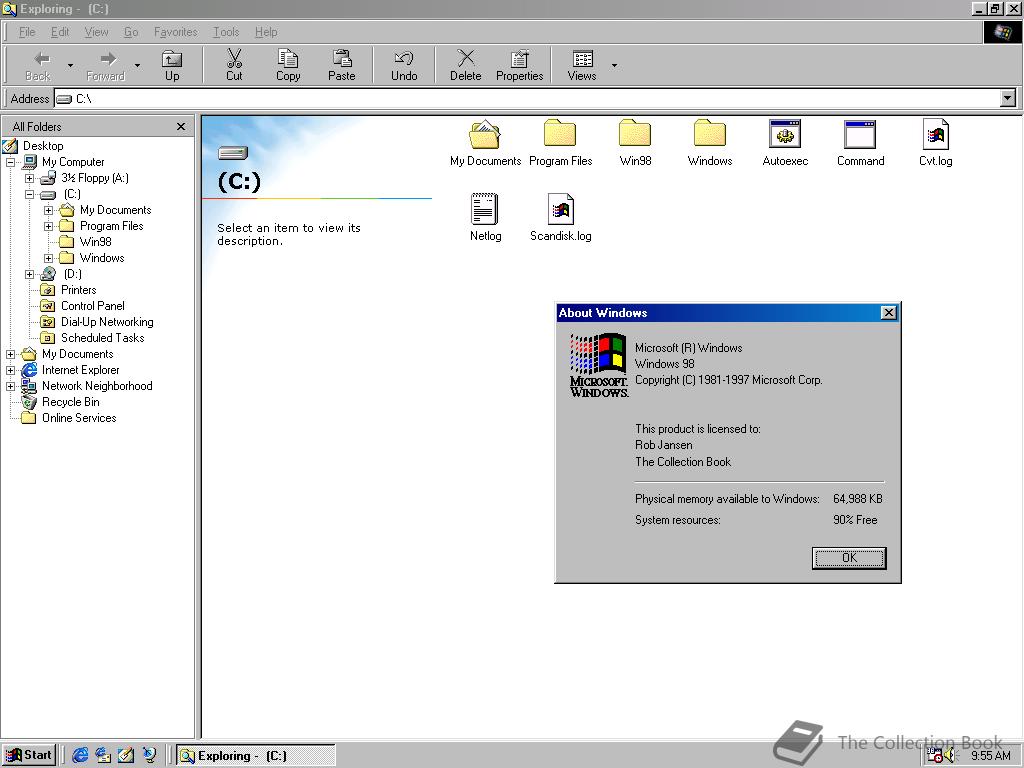Launch Outlook Express from Quick Launch
This screenshot has width=1024, height=768.
pyautogui.click(x=103, y=756)
